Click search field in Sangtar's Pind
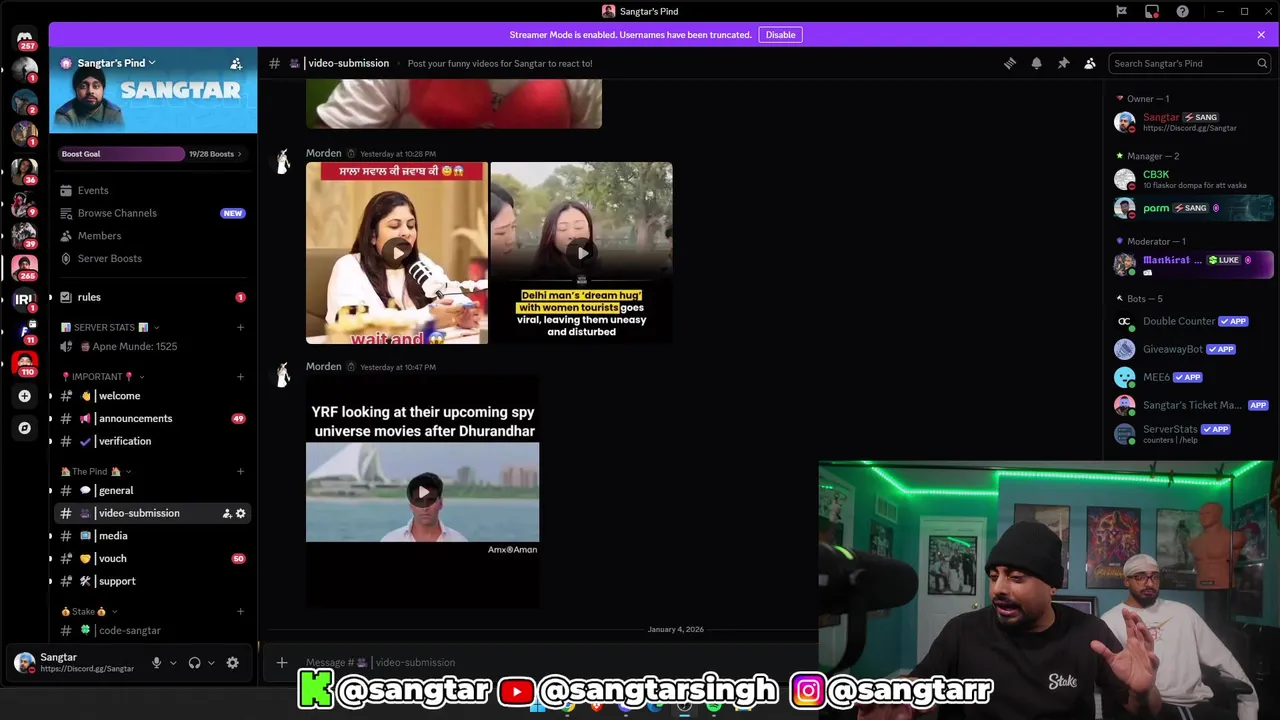The height and width of the screenshot is (720, 1280). [1189, 63]
